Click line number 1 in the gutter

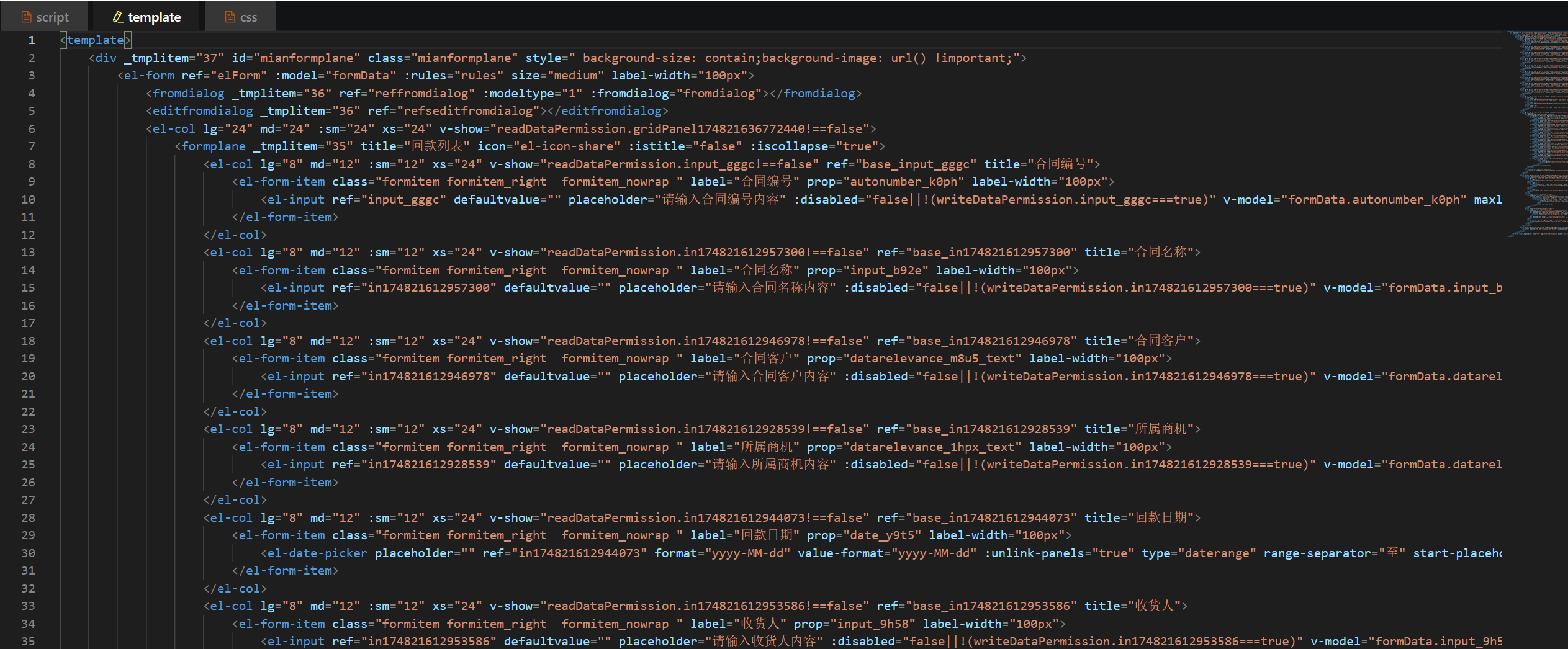pos(31,40)
